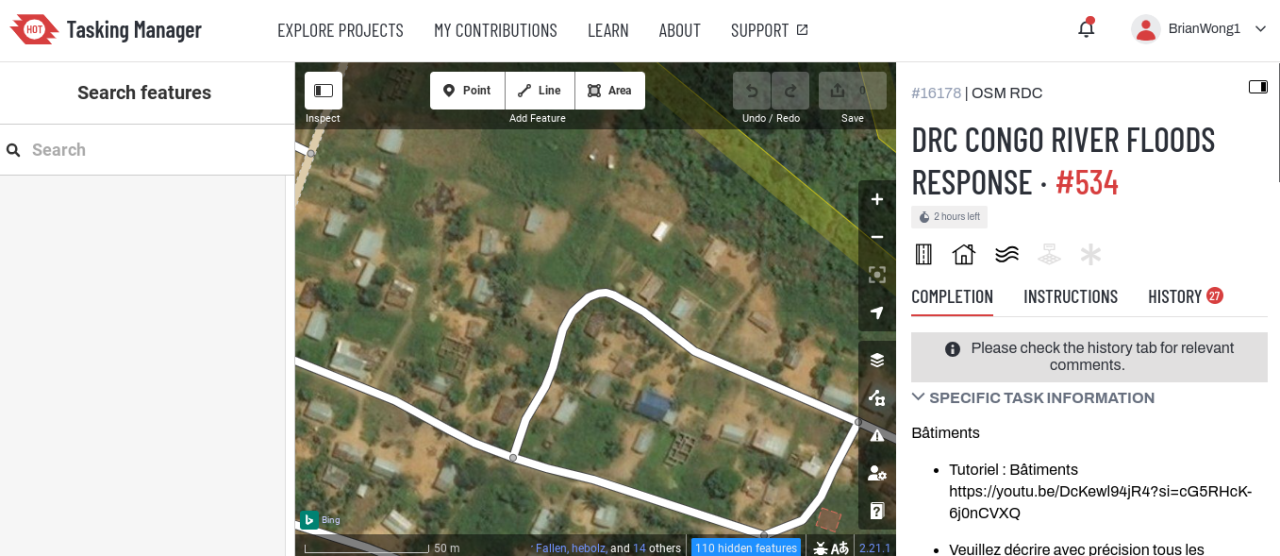Click the Fallen contributor link
Viewport: 1280px width, 556px height.
(x=551, y=548)
